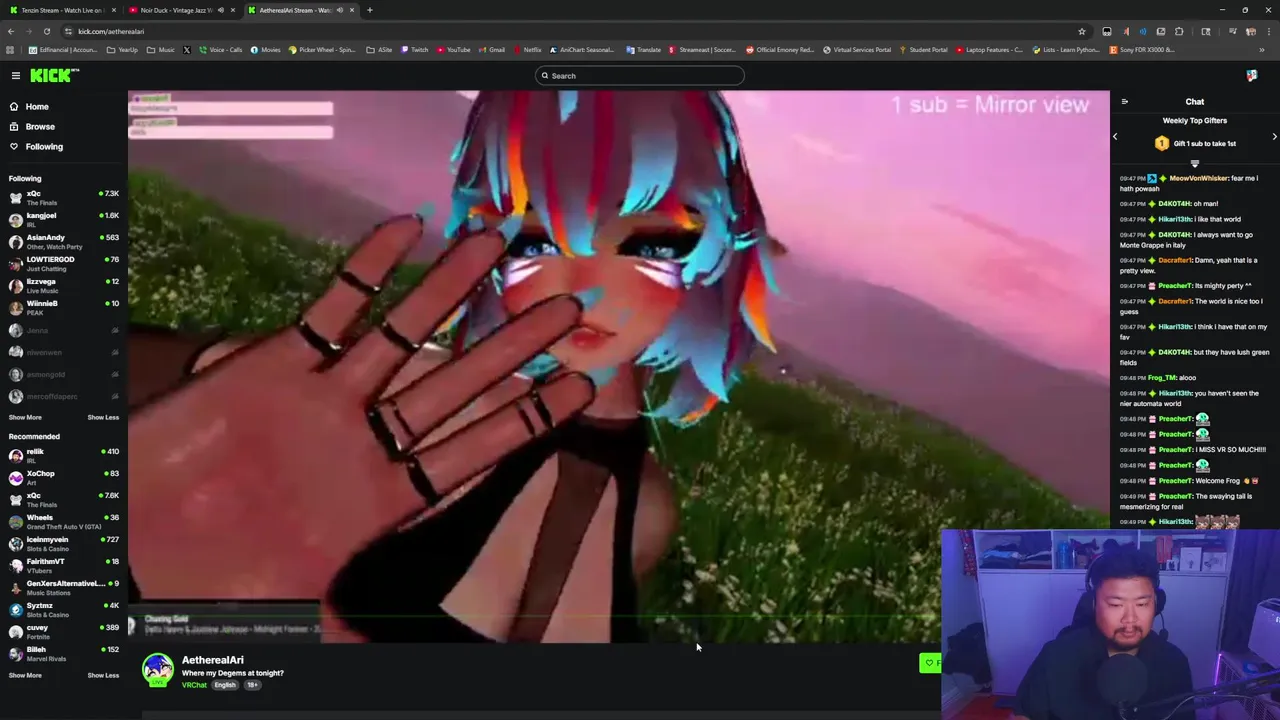Click Show More under Recommended
1280x720 pixels.
pyautogui.click(x=25, y=675)
